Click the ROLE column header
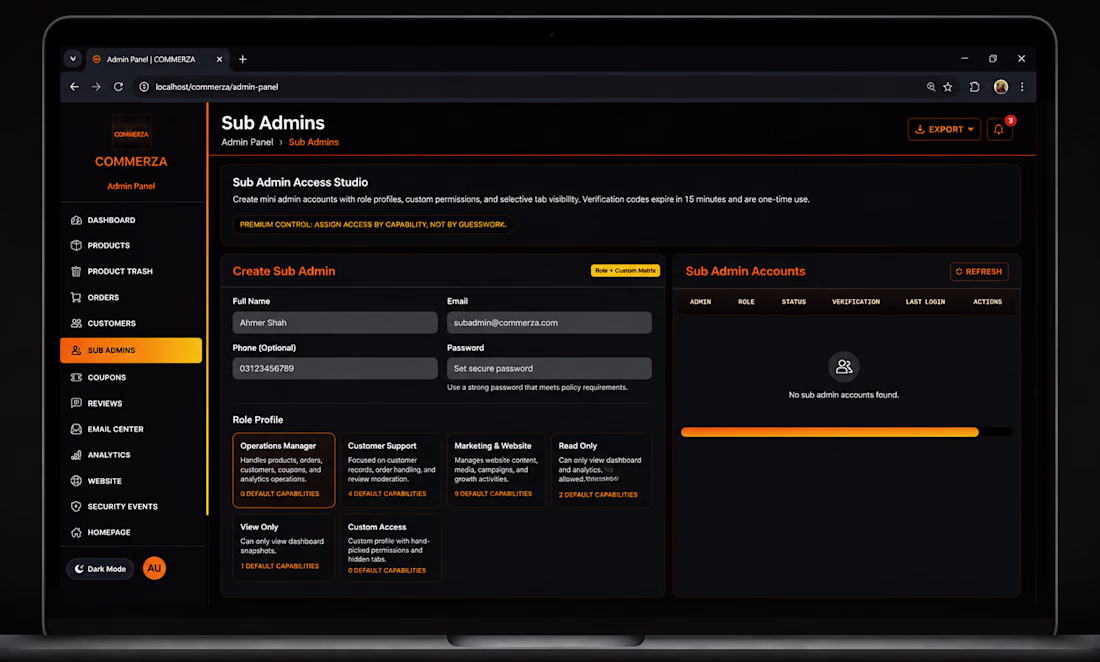The image size is (1100, 662). pos(746,302)
